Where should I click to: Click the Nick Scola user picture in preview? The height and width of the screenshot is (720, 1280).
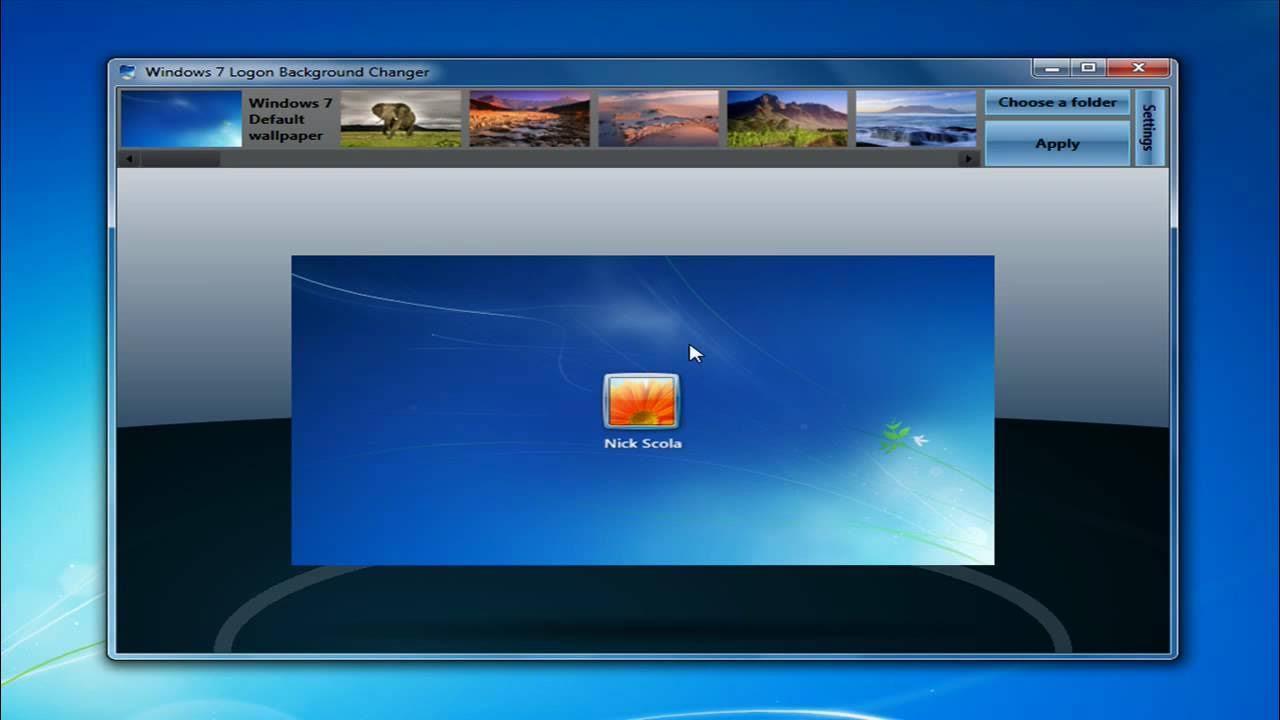[642, 401]
